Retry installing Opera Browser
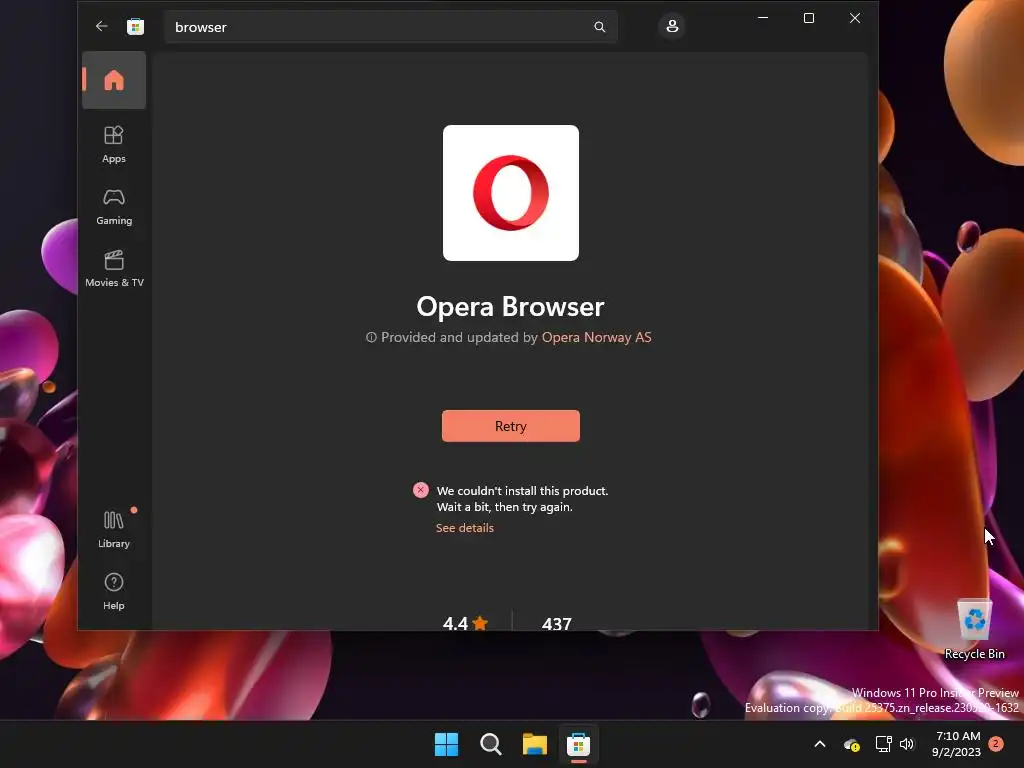This screenshot has height=768, width=1024. click(511, 426)
